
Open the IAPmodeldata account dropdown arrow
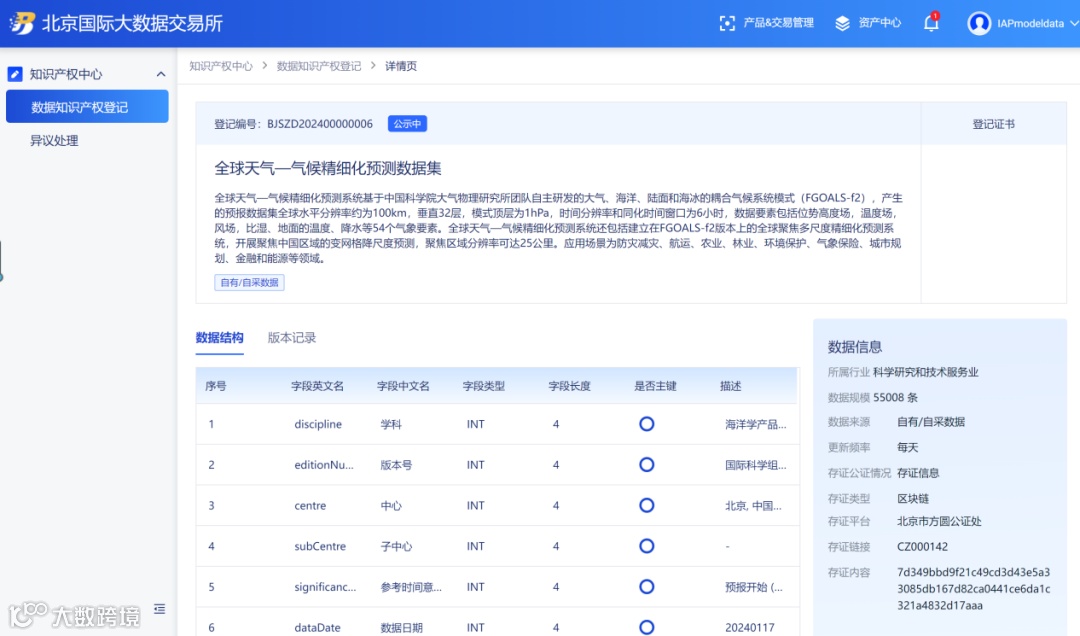(x=1074, y=23)
